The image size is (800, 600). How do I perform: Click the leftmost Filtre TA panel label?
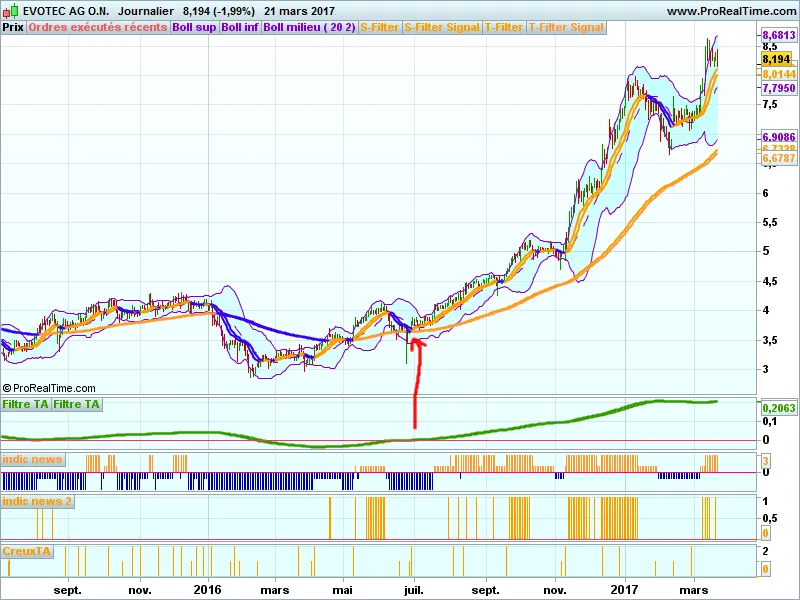(x=26, y=404)
